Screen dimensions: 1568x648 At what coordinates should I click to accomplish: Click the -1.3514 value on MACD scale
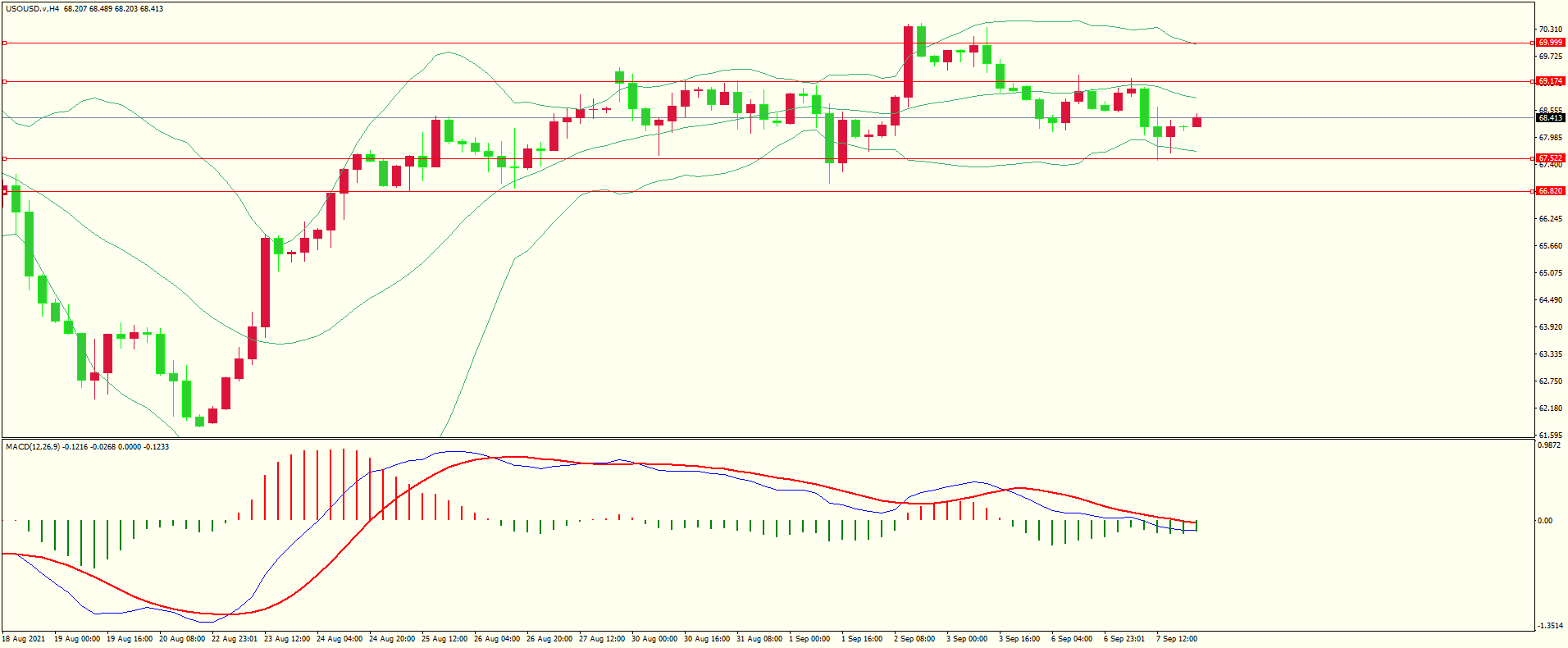[1549, 626]
